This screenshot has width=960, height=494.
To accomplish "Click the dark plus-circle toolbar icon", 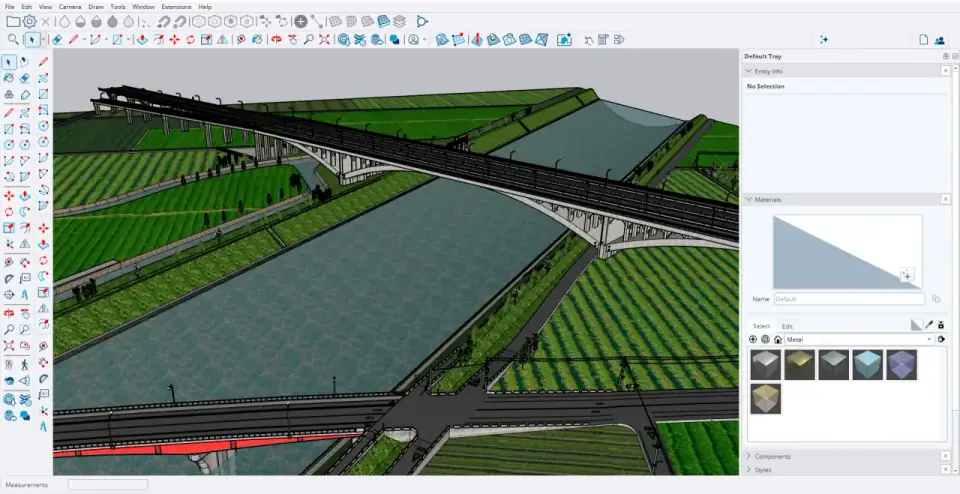I will pos(301,21).
